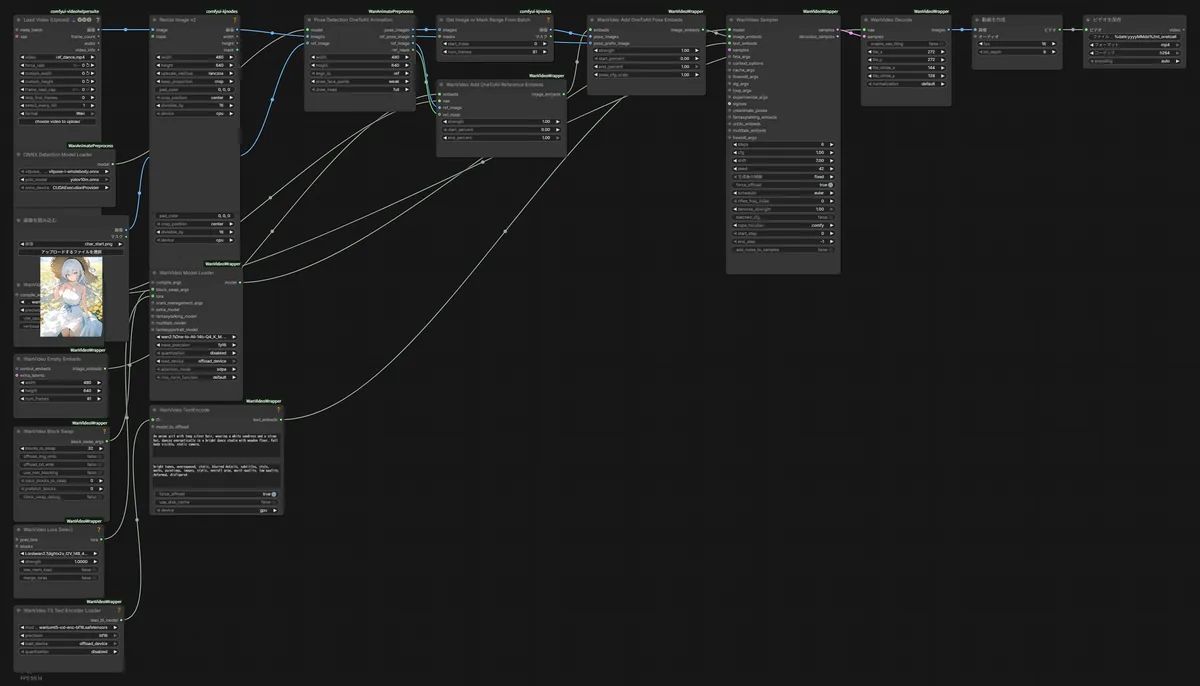The width and height of the screenshot is (1200, 686).
Task: Open rope_function dropdown set to comfy
Action: pyautogui.click(x=784, y=225)
